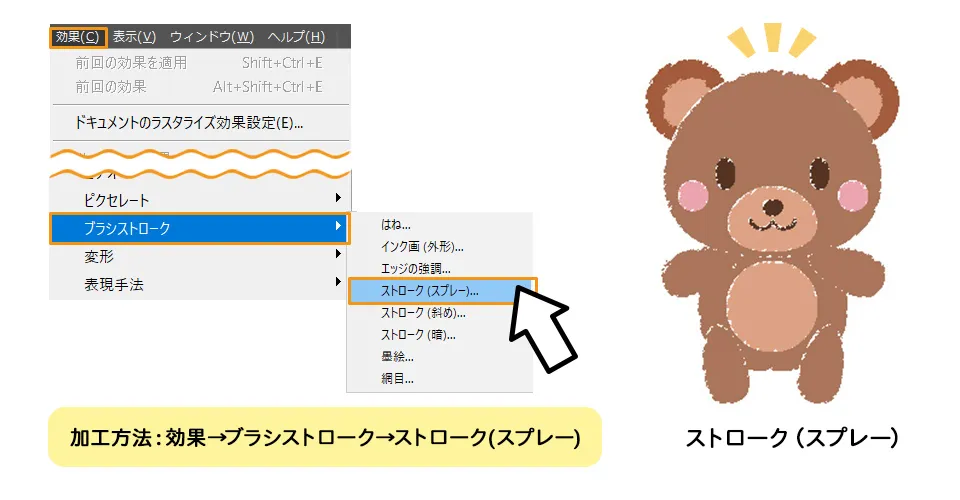Expand the 変形 submenu arrow
The height and width of the screenshot is (500, 960).
point(338,253)
